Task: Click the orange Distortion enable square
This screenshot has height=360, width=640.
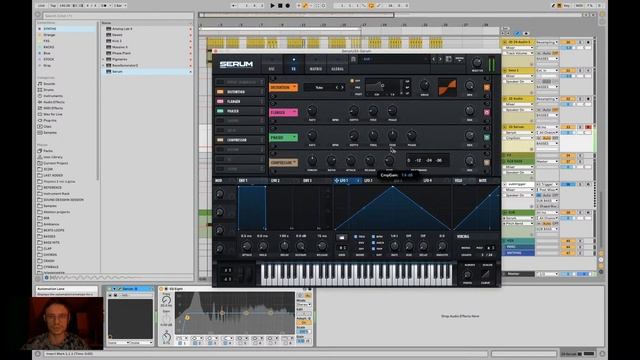Action: coord(487,87)
